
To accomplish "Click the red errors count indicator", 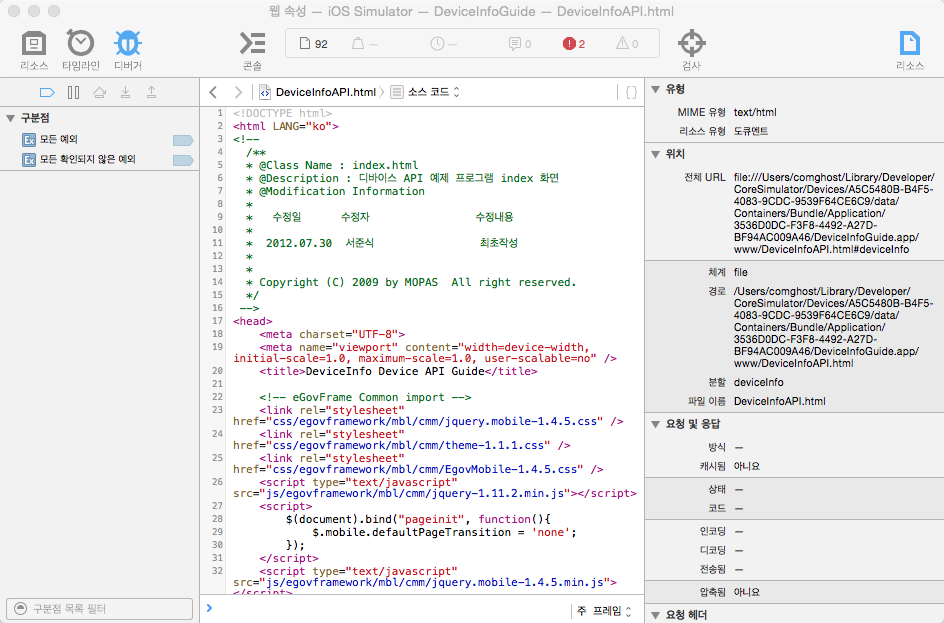I will pyautogui.click(x=574, y=44).
